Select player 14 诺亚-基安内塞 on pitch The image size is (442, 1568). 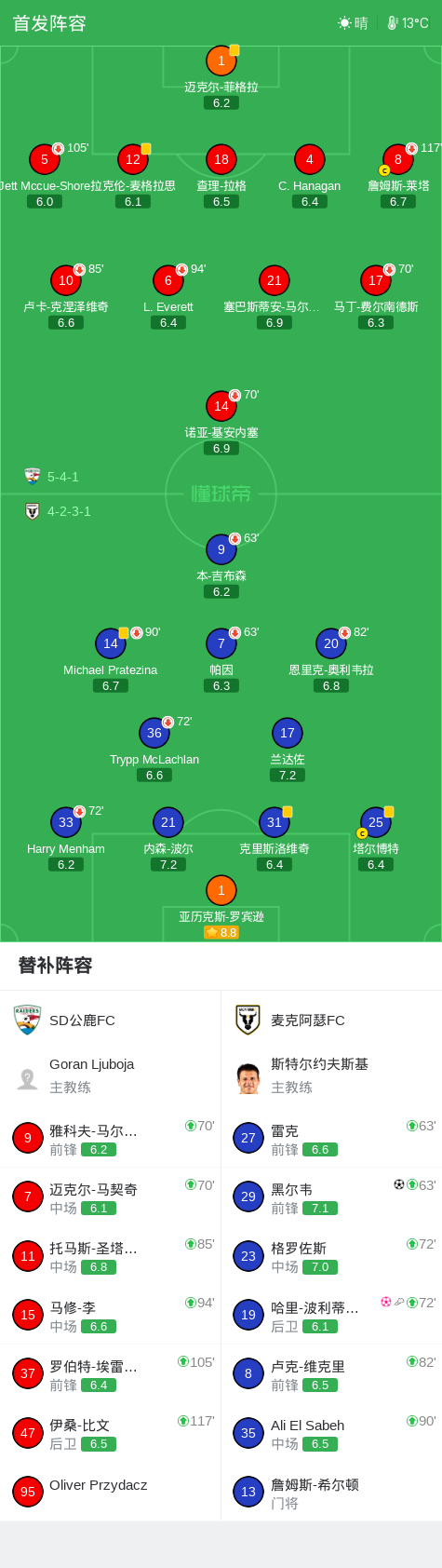tap(221, 406)
